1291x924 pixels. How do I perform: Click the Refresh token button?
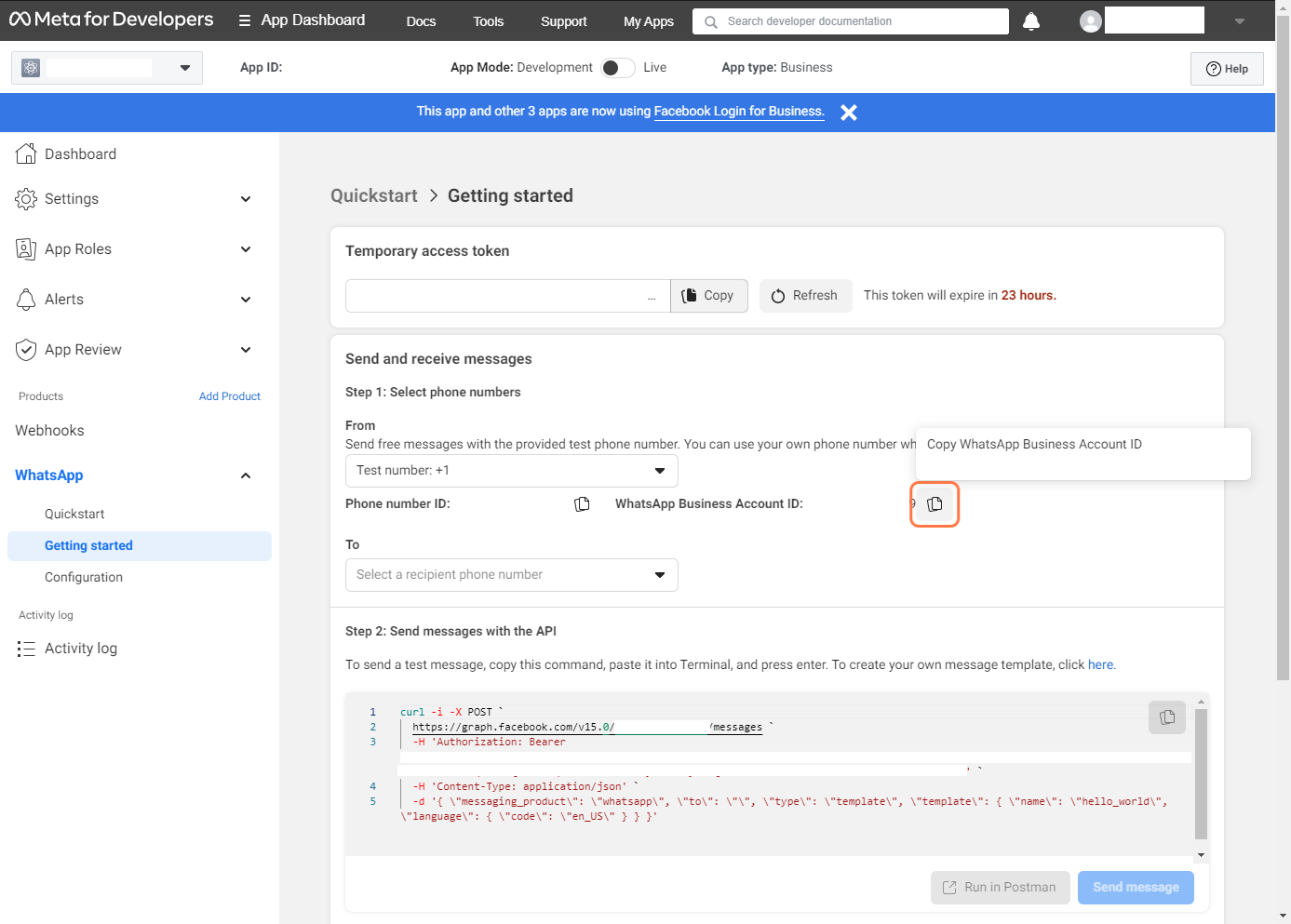806,296
